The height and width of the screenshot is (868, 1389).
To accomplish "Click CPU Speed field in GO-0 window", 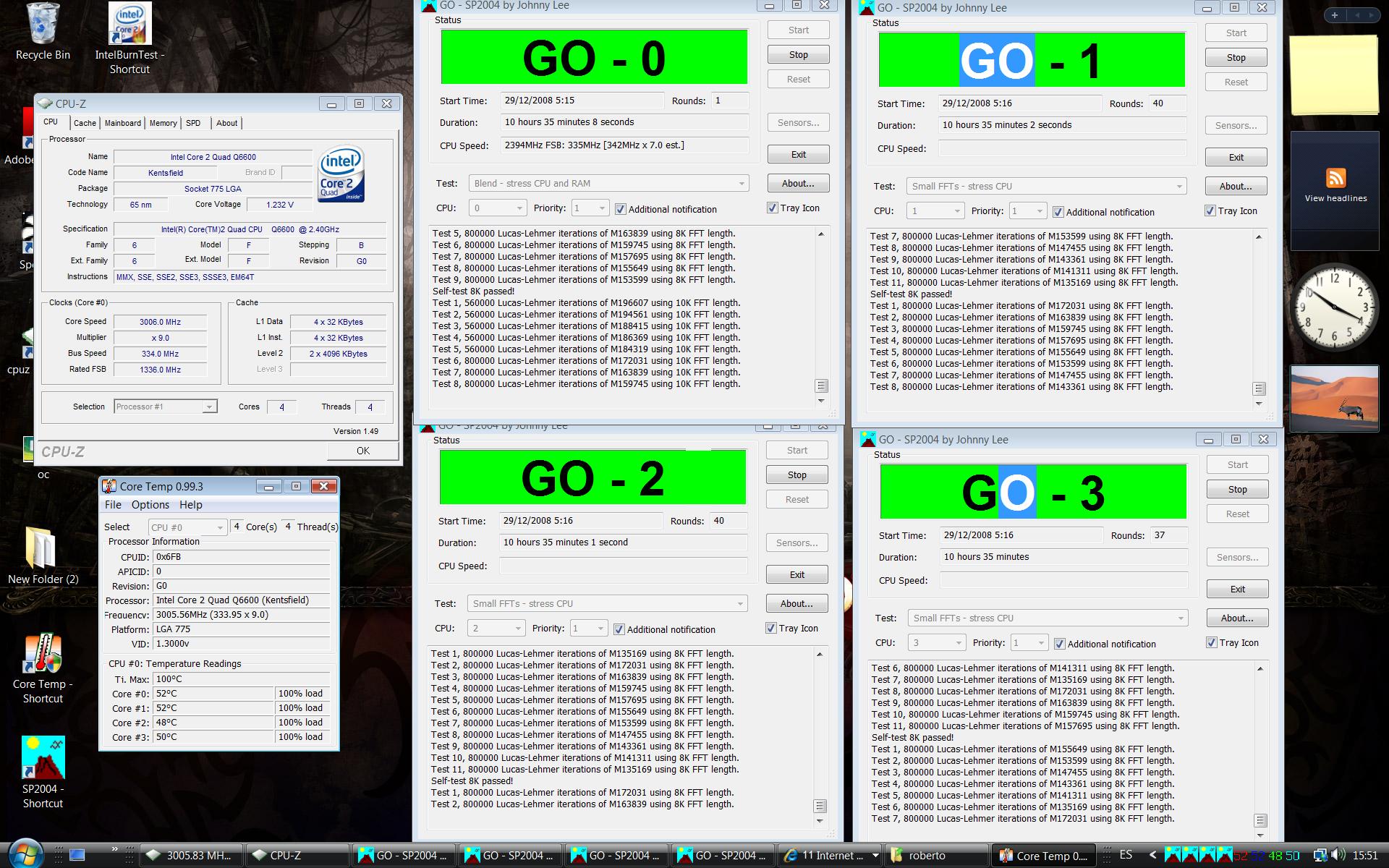I will pos(624,145).
